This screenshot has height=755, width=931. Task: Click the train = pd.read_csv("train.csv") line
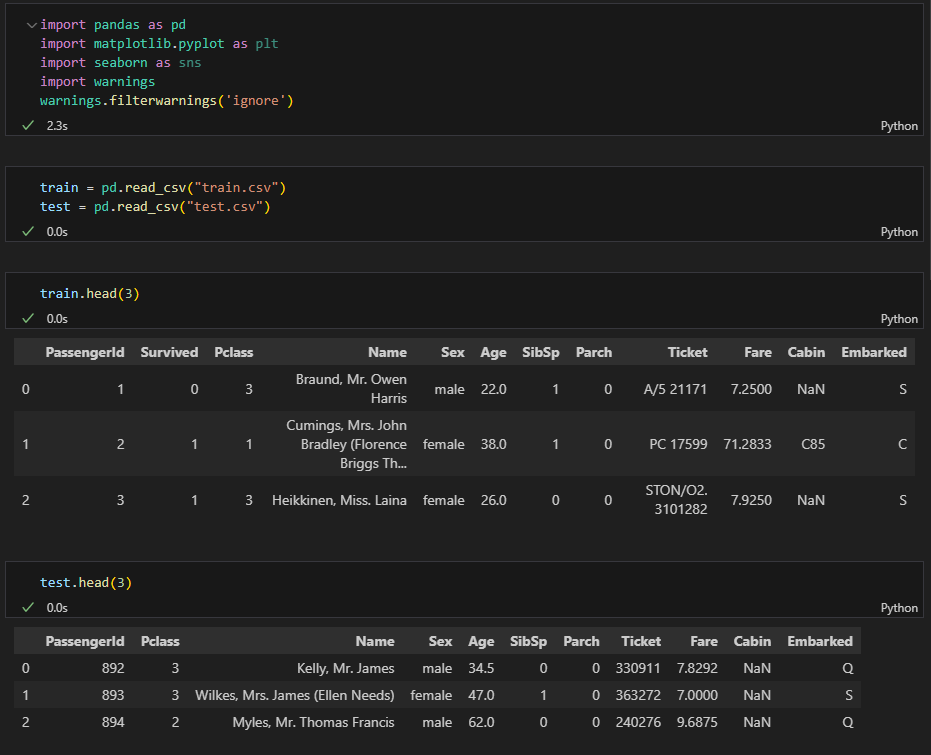coord(163,188)
